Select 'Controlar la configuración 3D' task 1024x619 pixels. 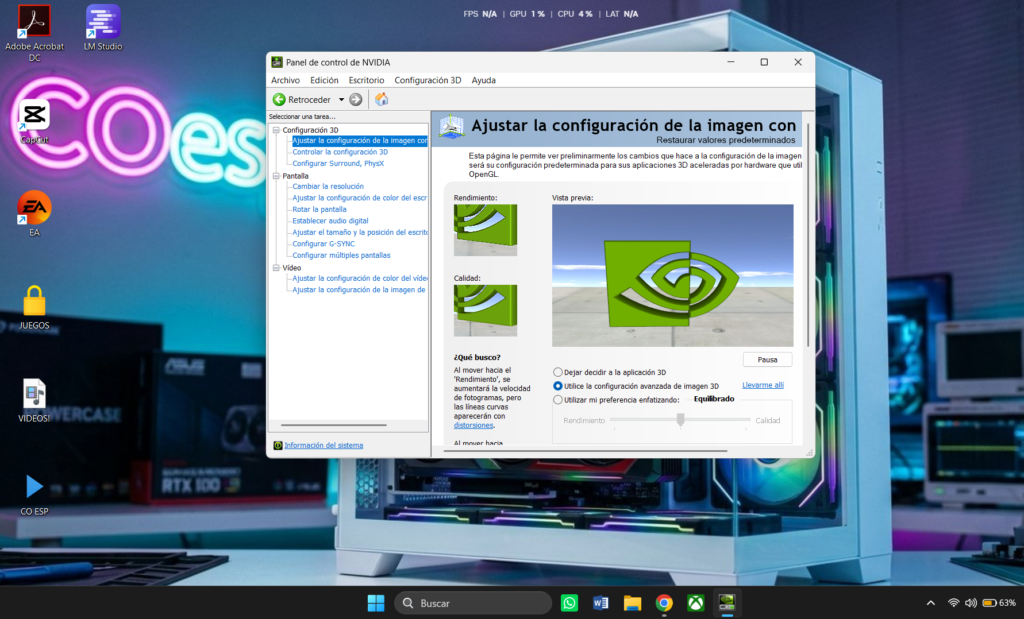(340, 152)
